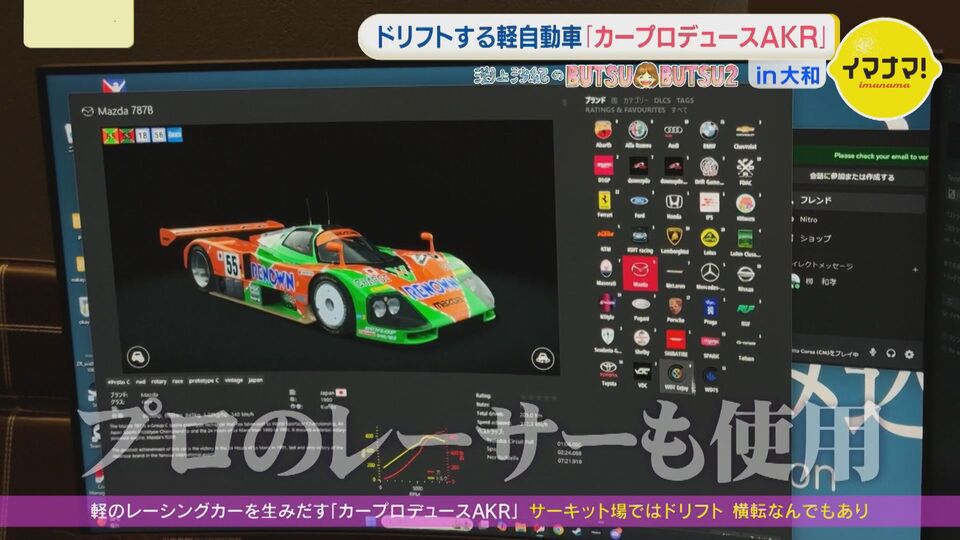Select the RUF brand icon
This screenshot has height=540, width=960.
[x=746, y=309]
